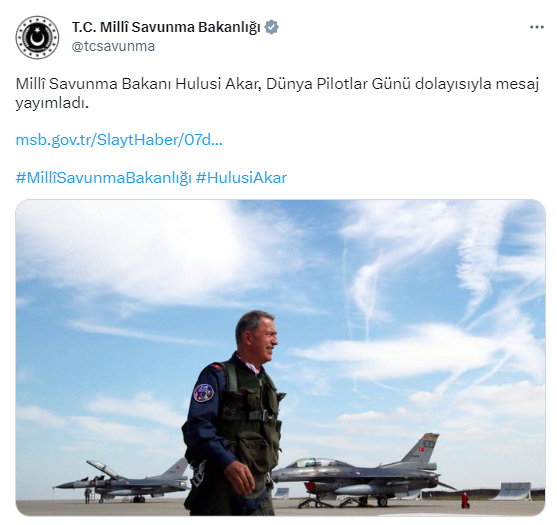Click the blue verified badge
The width and height of the screenshot is (557, 525).
tap(272, 27)
